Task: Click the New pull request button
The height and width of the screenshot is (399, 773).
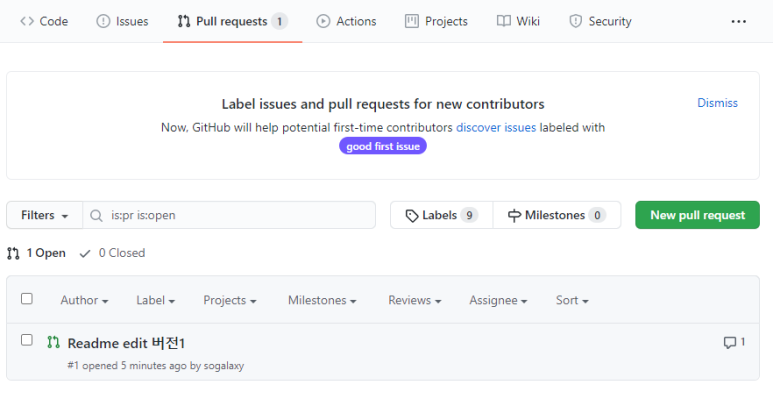Action: point(698,215)
